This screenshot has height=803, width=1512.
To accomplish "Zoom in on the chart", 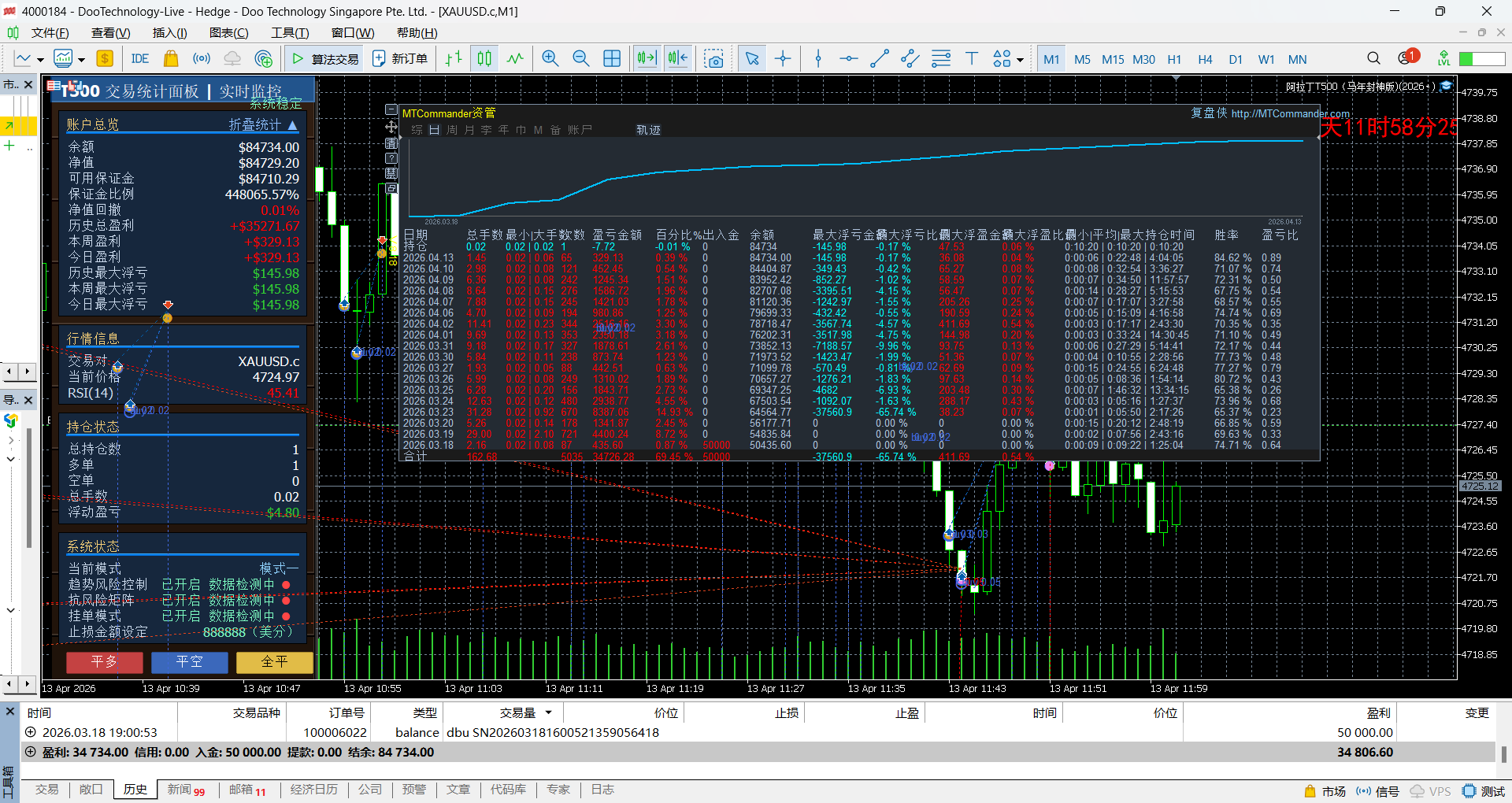I will pyautogui.click(x=550, y=59).
